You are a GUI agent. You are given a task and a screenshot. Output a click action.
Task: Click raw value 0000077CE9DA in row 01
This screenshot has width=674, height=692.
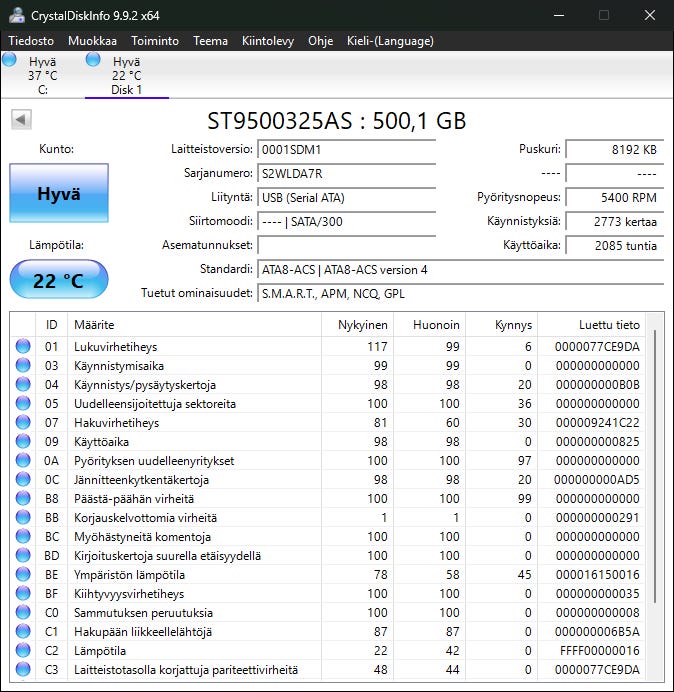597,346
